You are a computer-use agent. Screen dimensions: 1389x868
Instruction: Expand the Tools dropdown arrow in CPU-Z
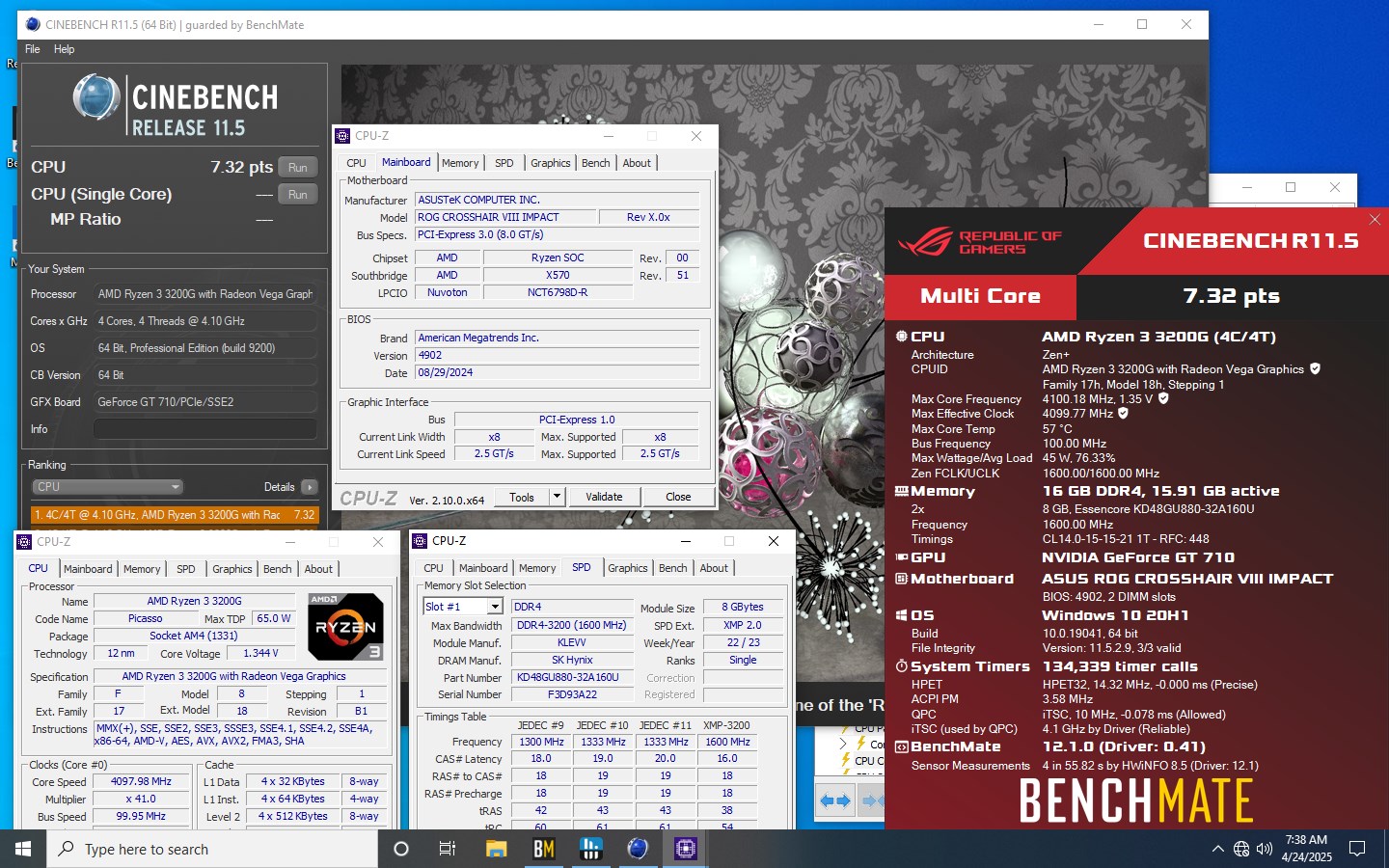[557, 497]
